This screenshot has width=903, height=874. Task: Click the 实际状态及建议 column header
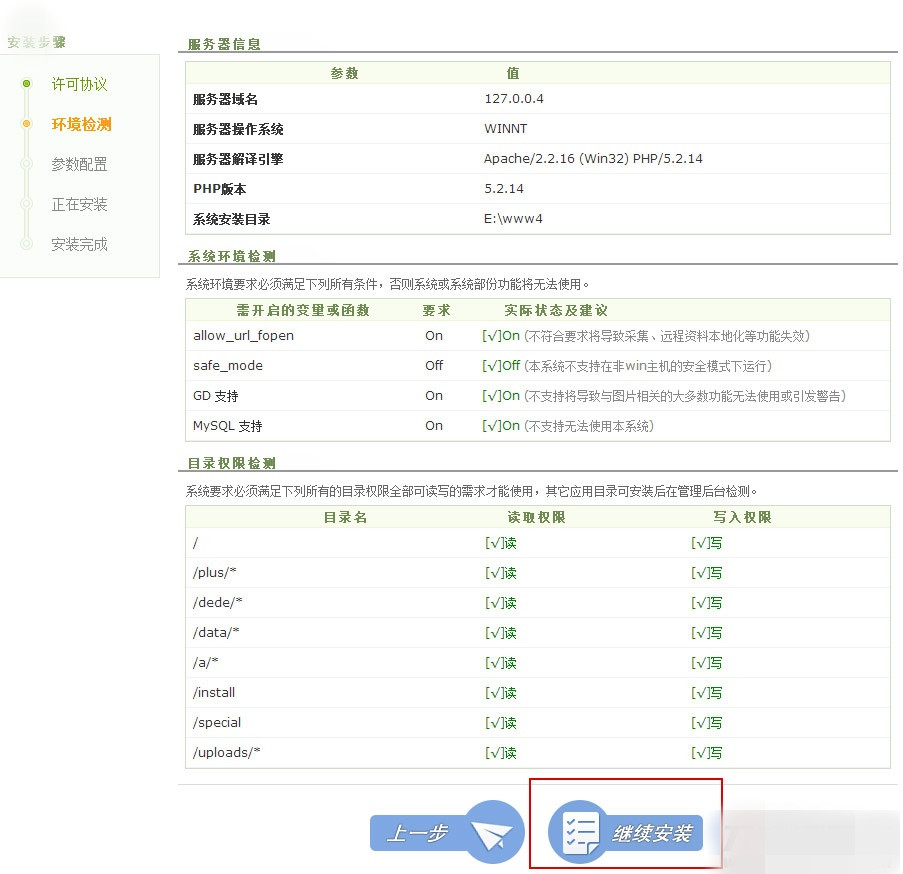pyautogui.click(x=556, y=310)
